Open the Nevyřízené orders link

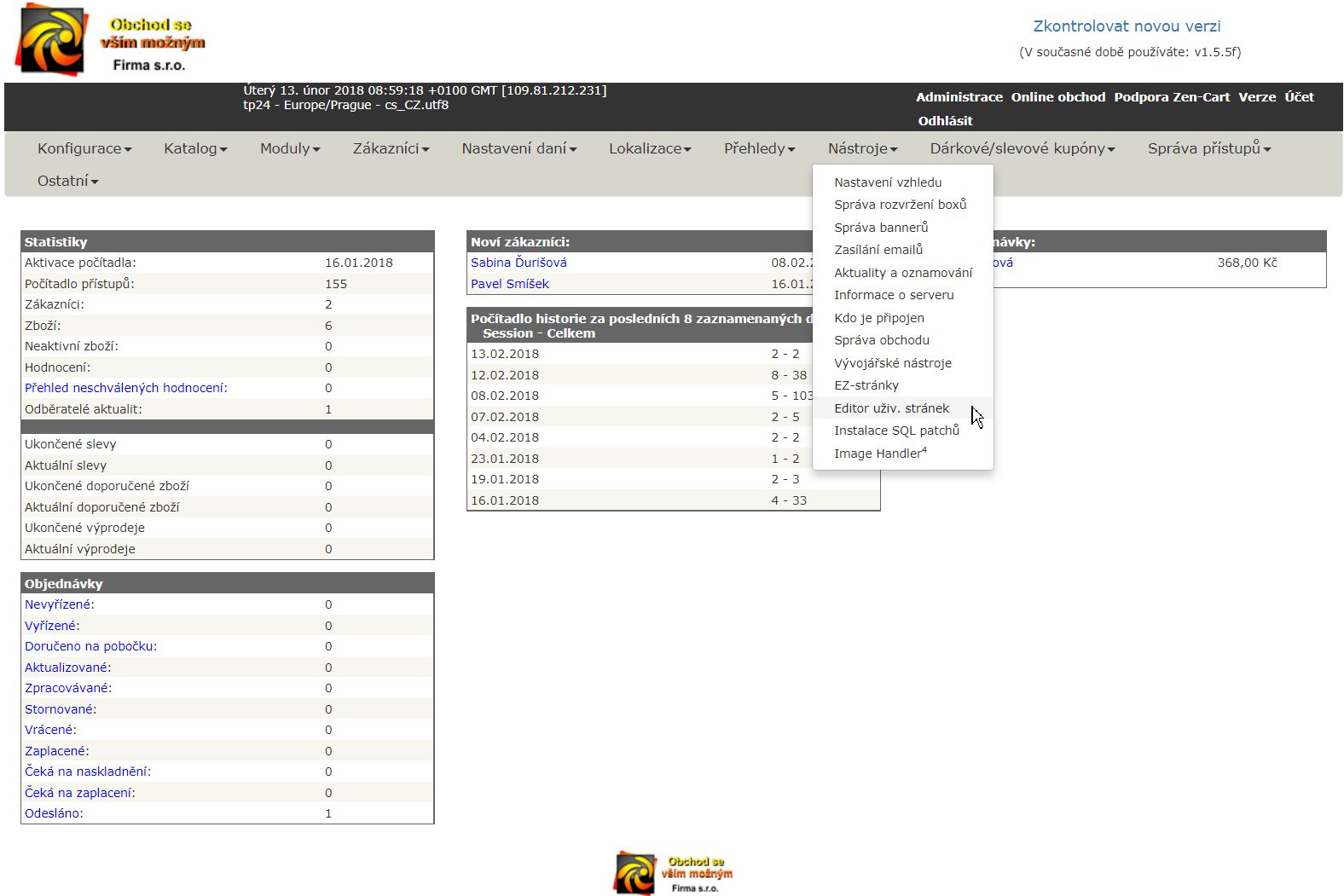59,604
